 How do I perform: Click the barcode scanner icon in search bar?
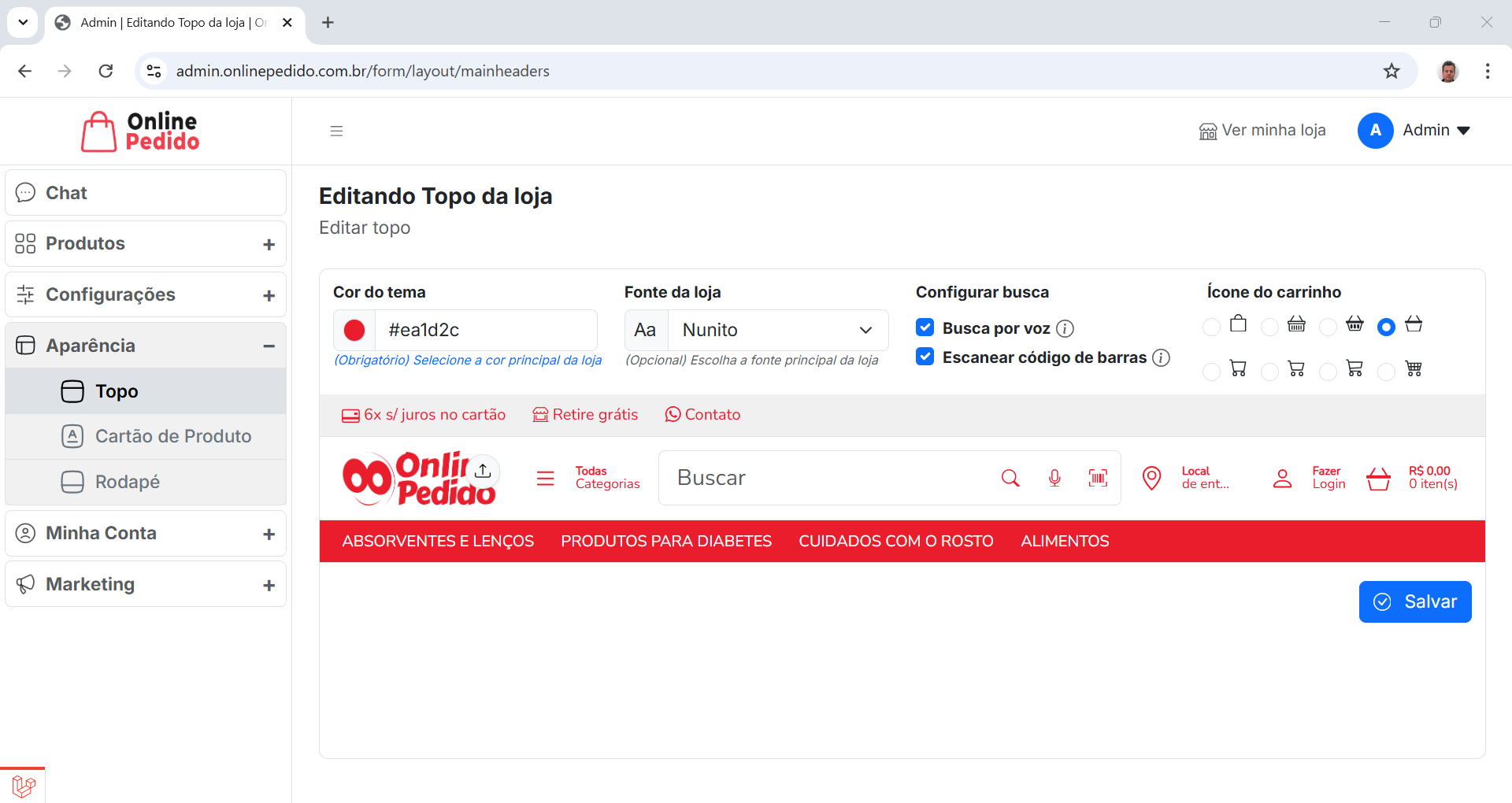(1098, 478)
